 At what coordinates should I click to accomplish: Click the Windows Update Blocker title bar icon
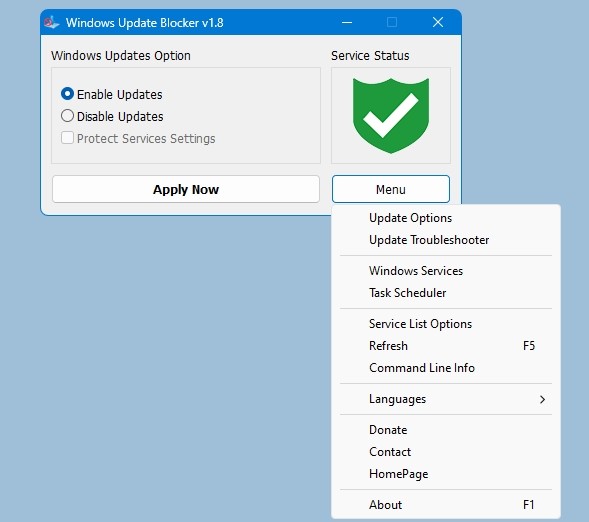[51, 23]
